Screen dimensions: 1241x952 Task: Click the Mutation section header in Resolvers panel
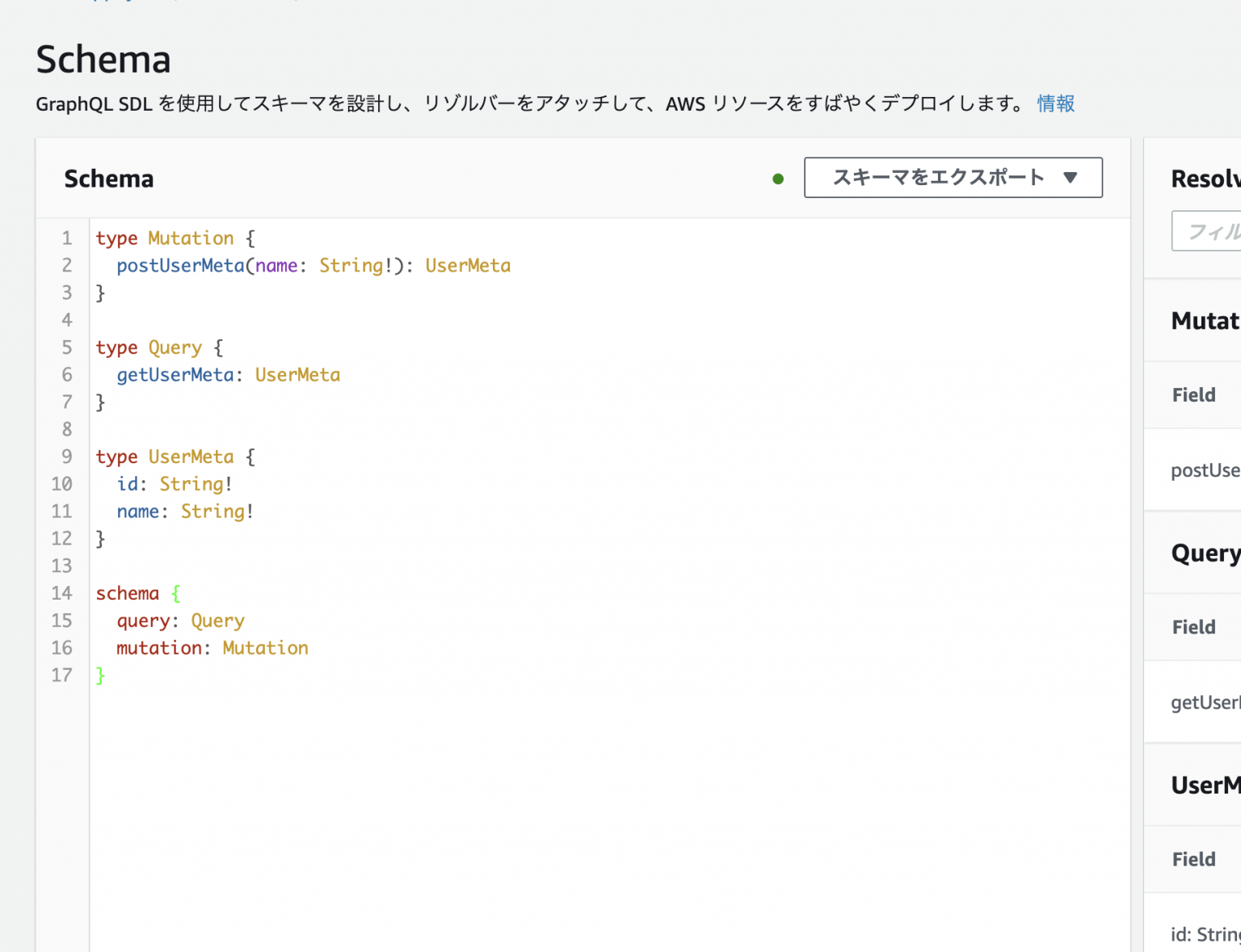[x=1205, y=320]
